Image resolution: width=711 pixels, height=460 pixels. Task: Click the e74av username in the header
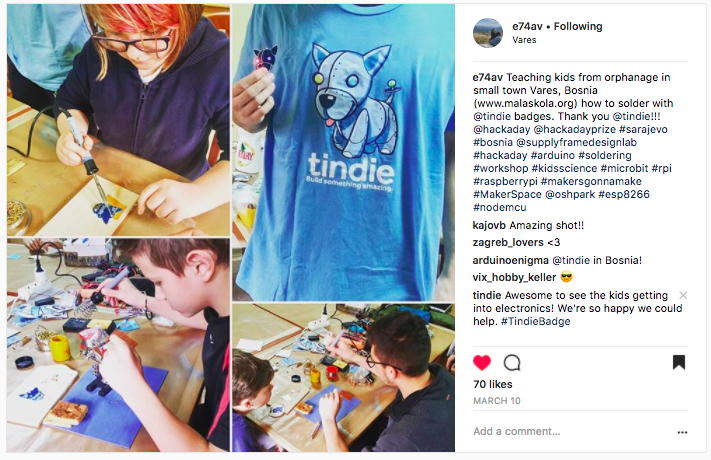tap(527, 26)
